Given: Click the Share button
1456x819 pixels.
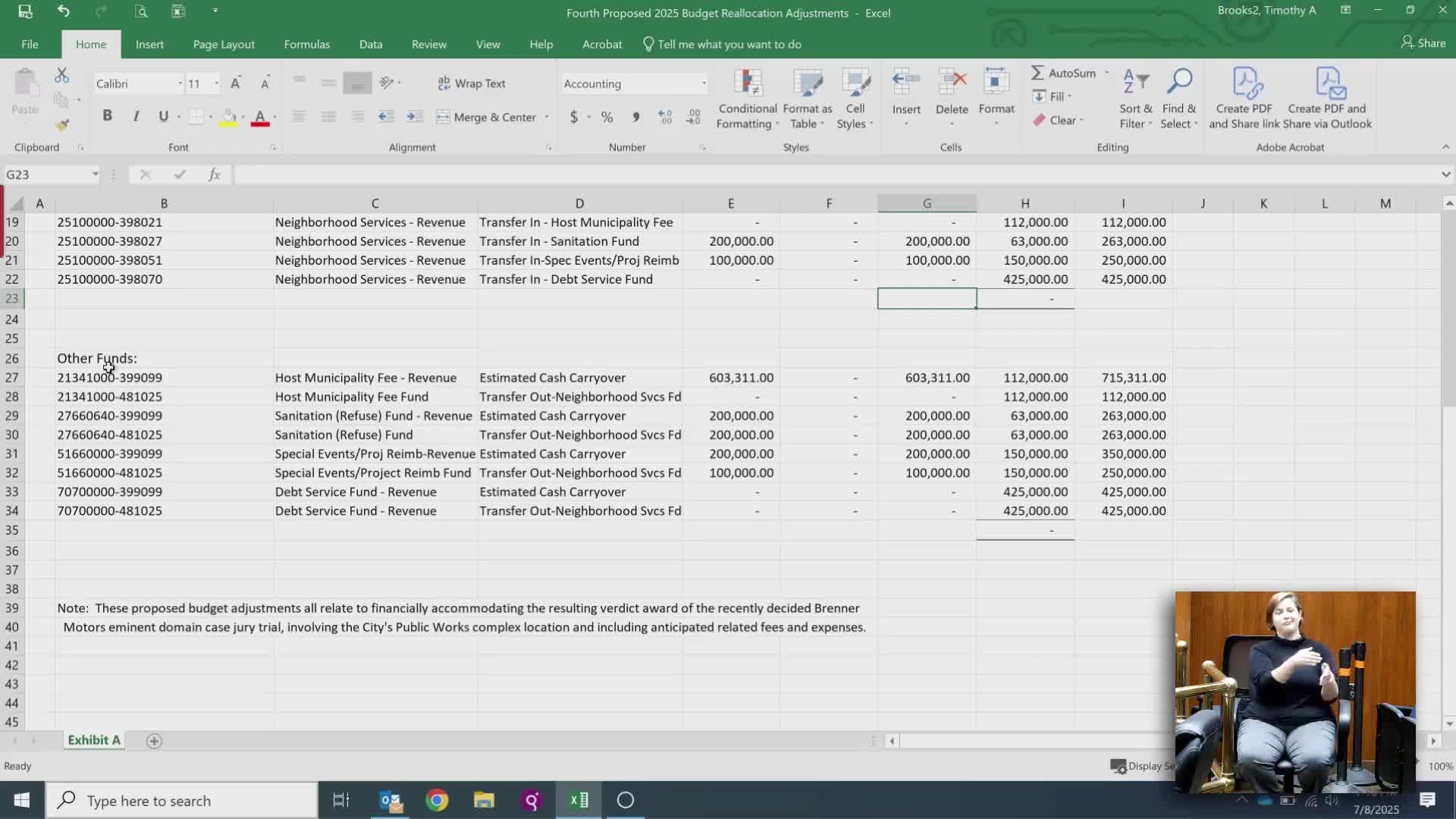Looking at the screenshot, I should pos(1423,43).
